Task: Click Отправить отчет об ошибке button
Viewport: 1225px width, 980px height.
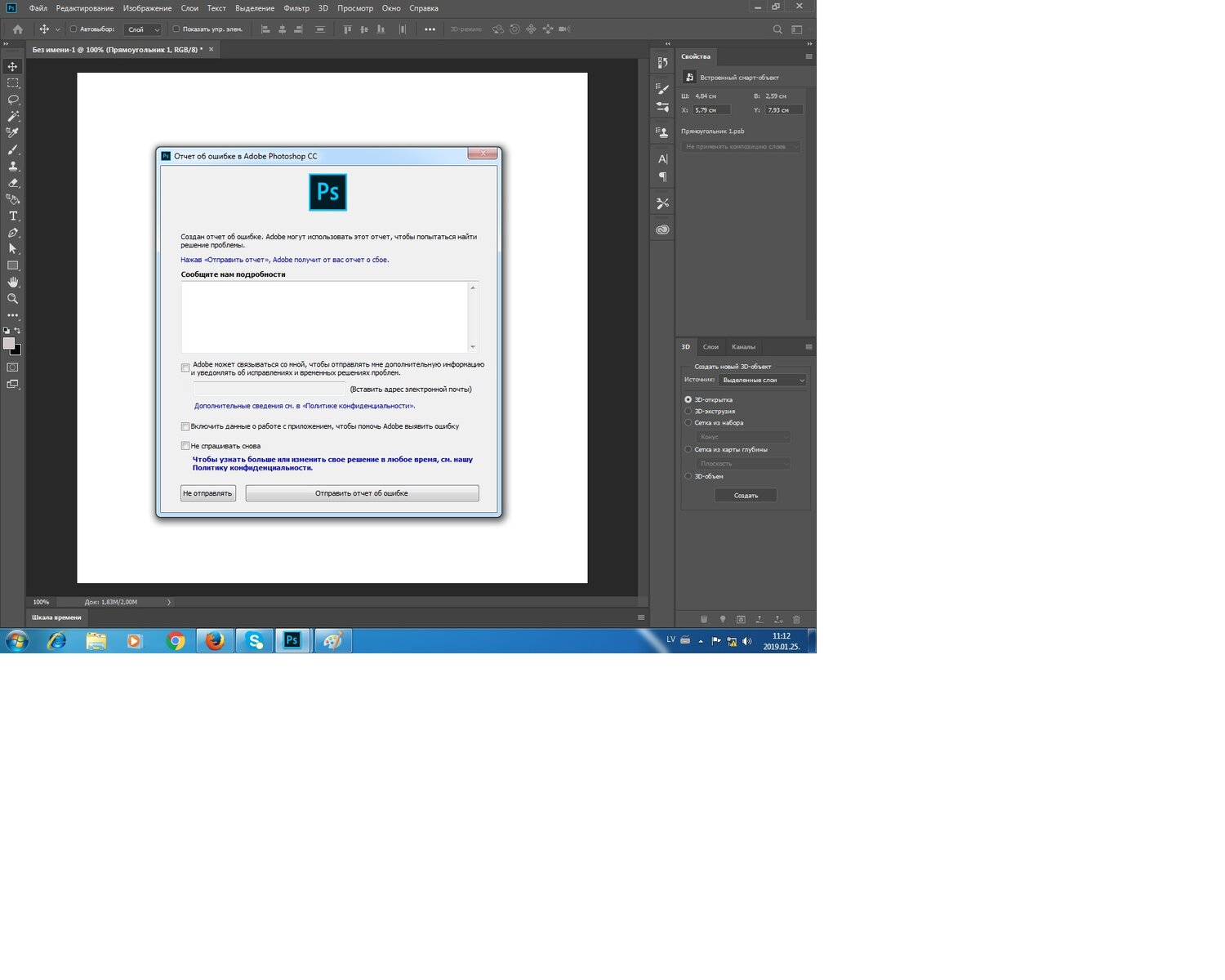Action: (362, 493)
